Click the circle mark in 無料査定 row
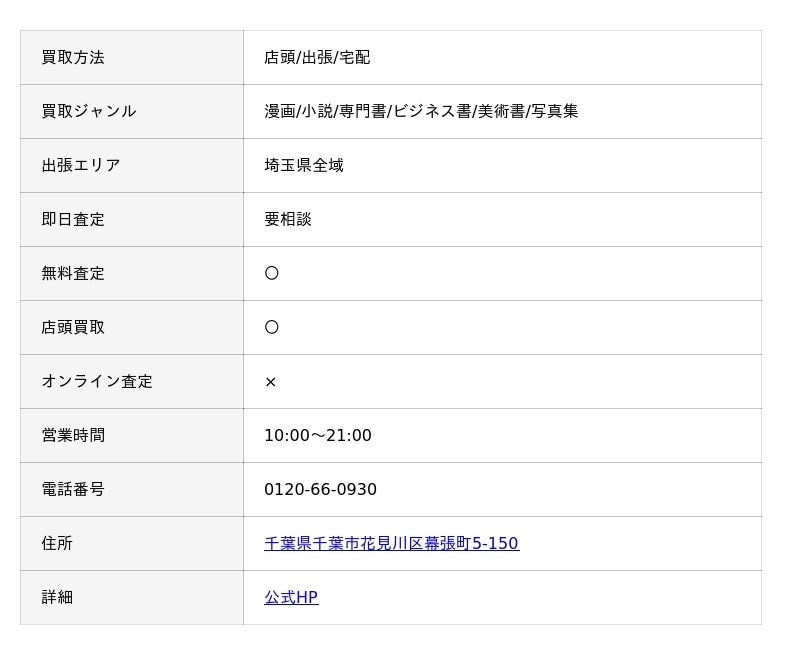This screenshot has width=800, height=655. pos(271,273)
